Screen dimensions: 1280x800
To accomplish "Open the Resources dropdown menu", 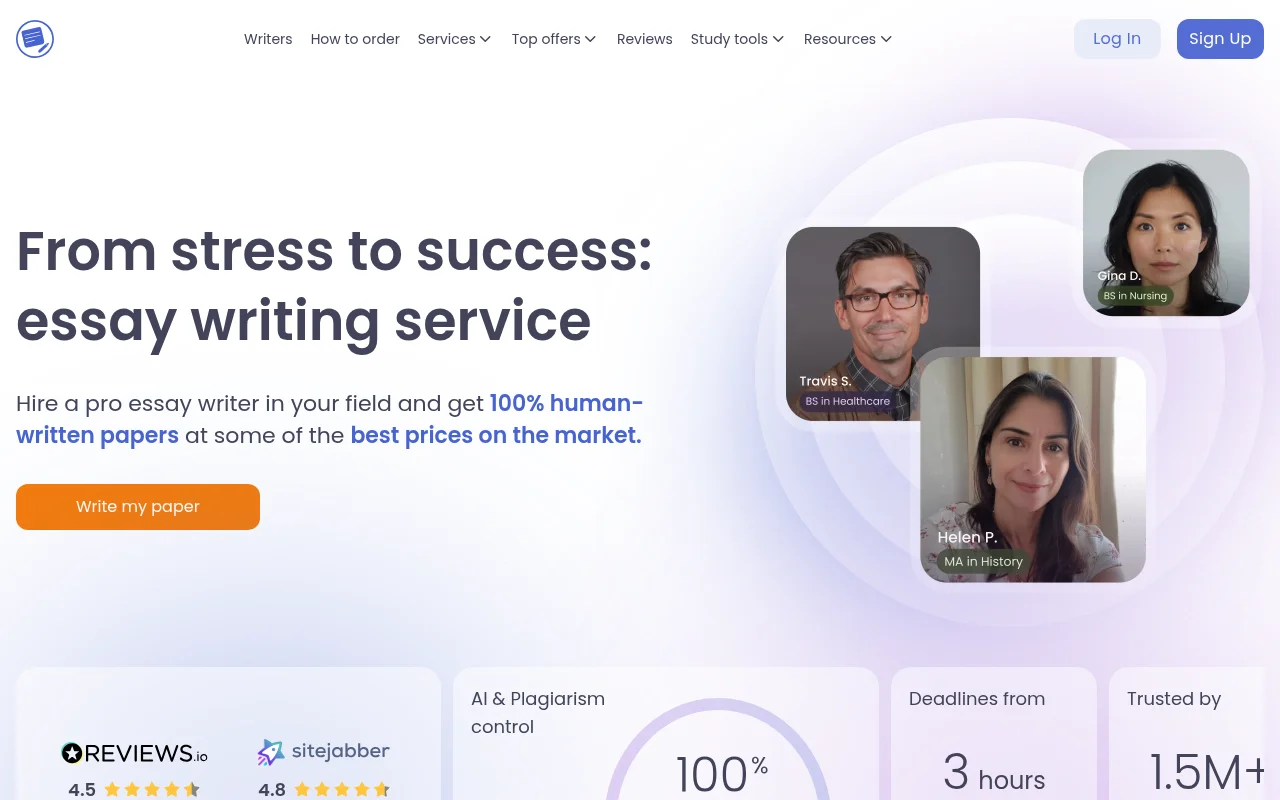I will tap(848, 39).
